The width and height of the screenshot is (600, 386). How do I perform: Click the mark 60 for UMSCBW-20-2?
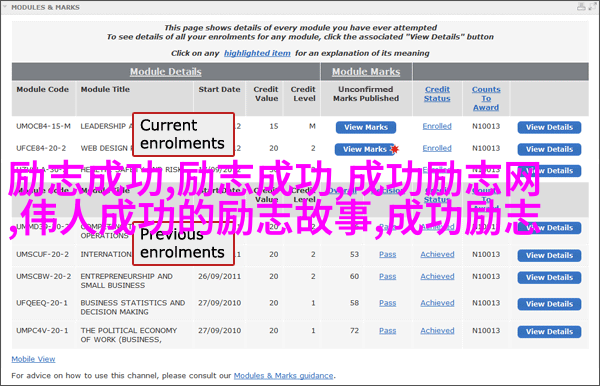click(x=354, y=276)
